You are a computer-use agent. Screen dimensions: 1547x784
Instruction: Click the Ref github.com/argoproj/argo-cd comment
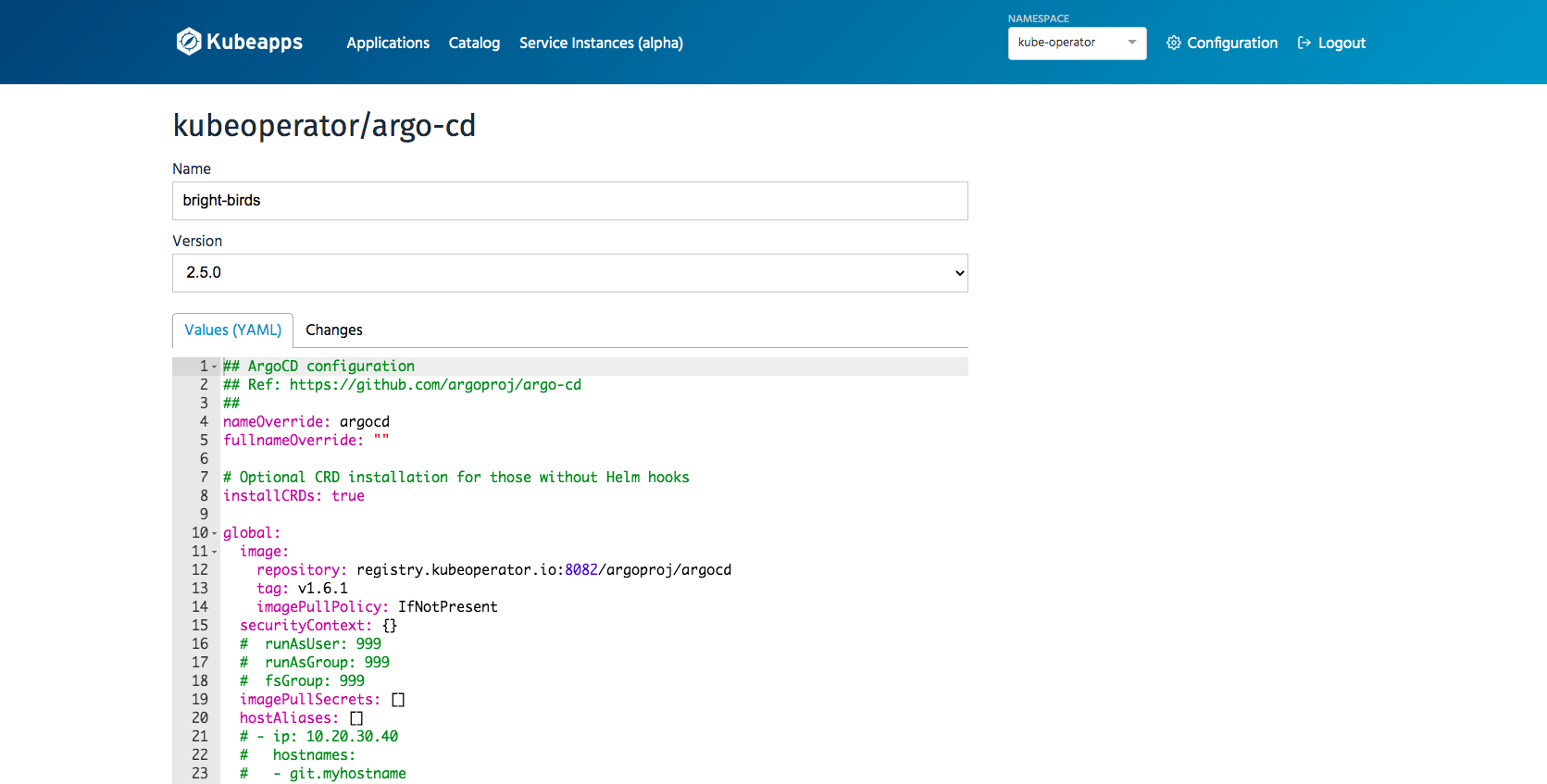click(x=403, y=385)
